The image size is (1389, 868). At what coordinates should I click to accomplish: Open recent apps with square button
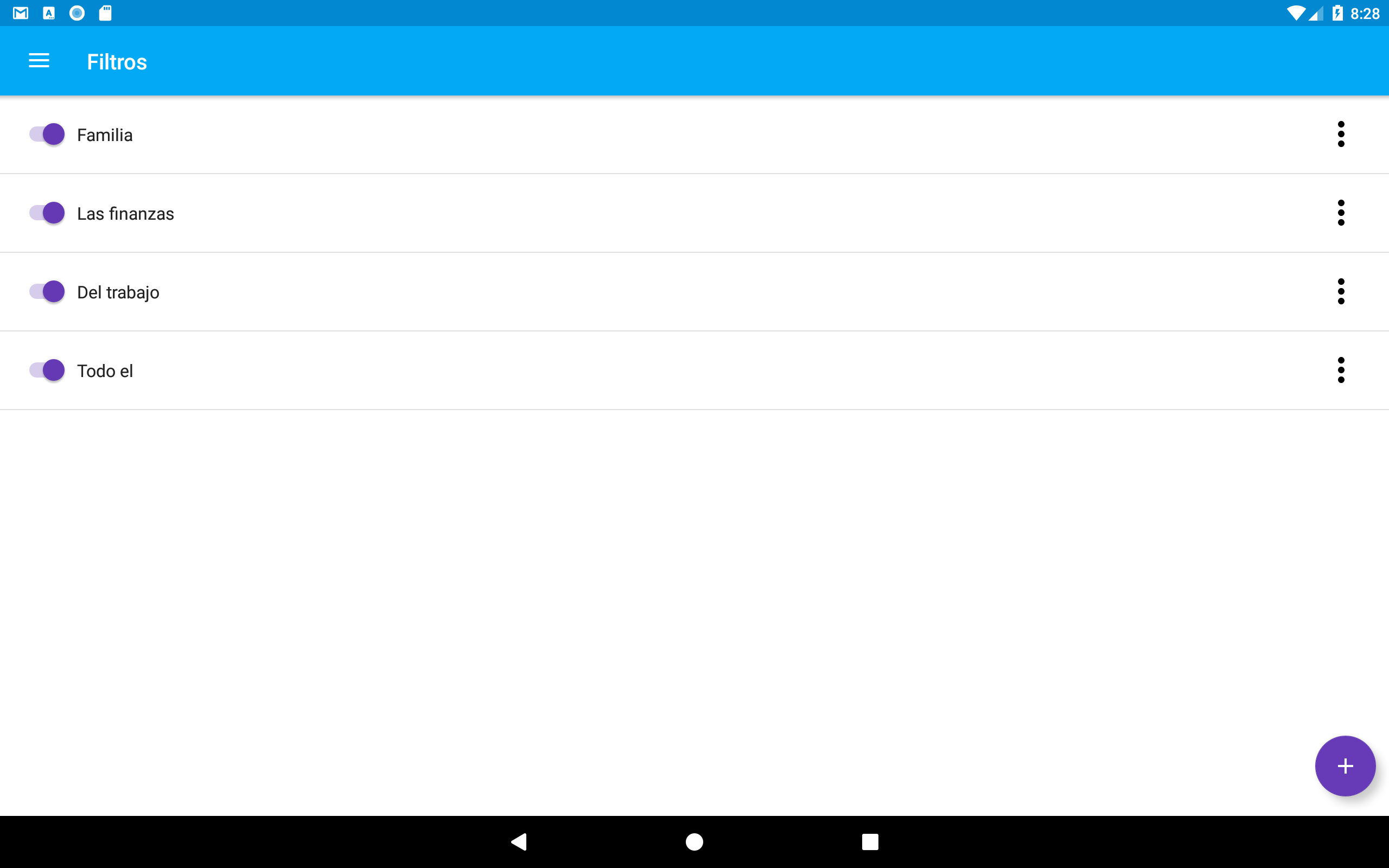[x=870, y=841]
